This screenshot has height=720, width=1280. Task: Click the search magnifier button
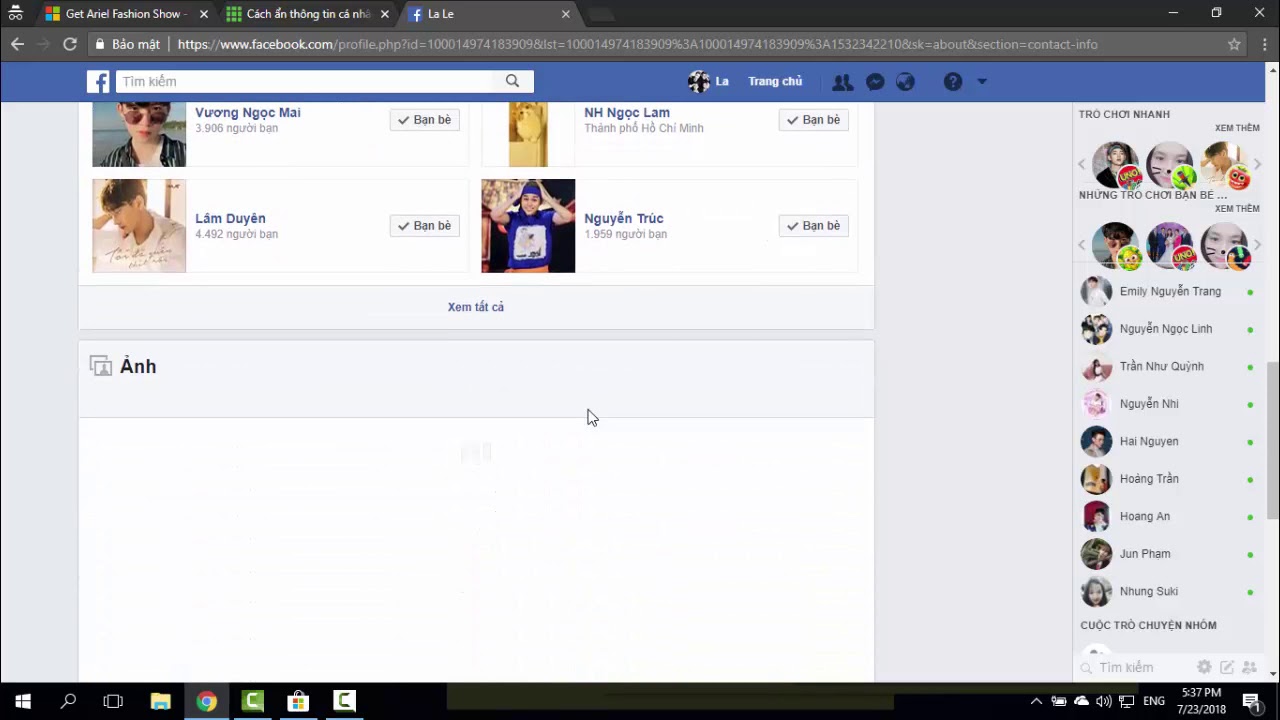pos(512,81)
